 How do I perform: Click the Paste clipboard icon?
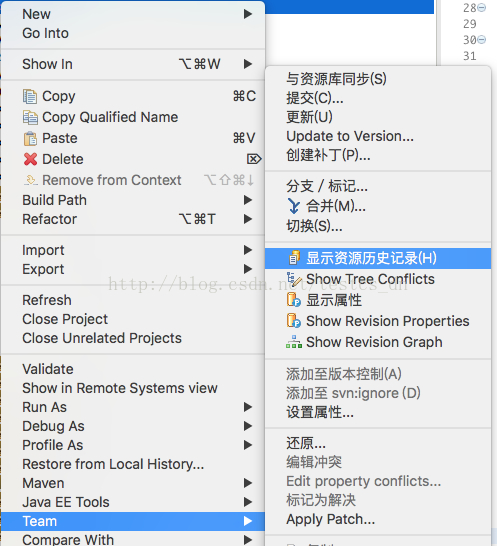pos(30,139)
